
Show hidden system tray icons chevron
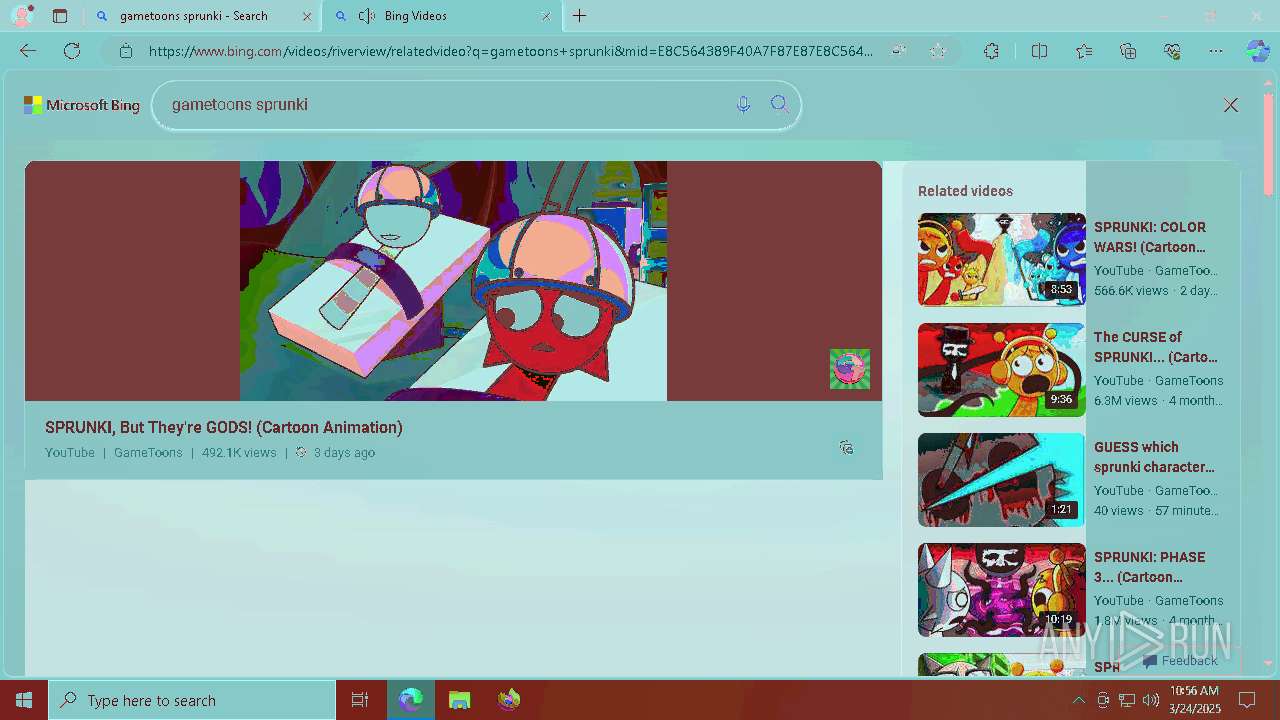[1078, 700]
